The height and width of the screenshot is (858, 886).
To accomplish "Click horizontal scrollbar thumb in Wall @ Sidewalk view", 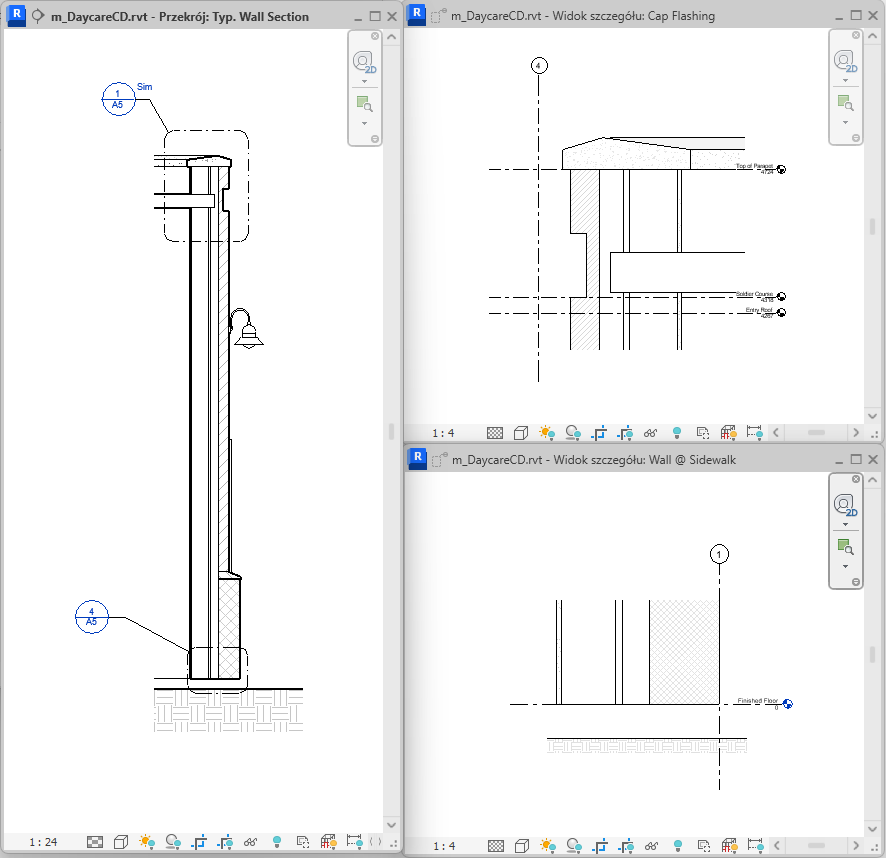I will (816, 846).
